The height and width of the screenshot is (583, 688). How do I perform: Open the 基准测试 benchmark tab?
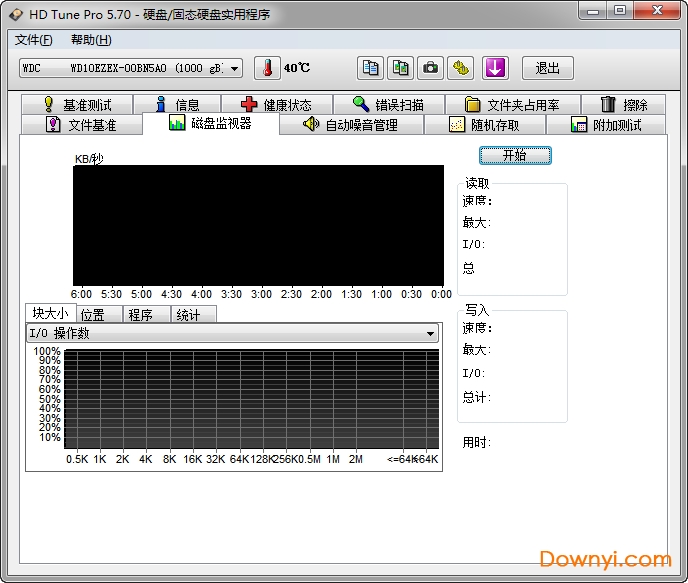(76, 105)
